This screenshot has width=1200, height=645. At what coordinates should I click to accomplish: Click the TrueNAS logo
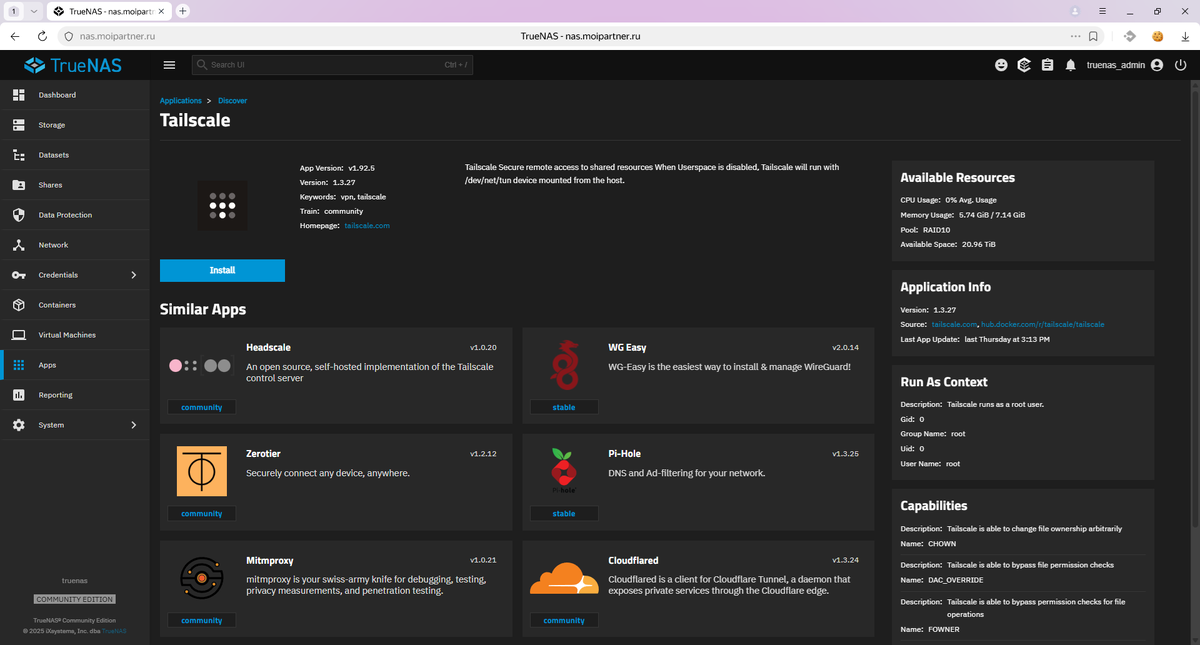tap(75, 65)
